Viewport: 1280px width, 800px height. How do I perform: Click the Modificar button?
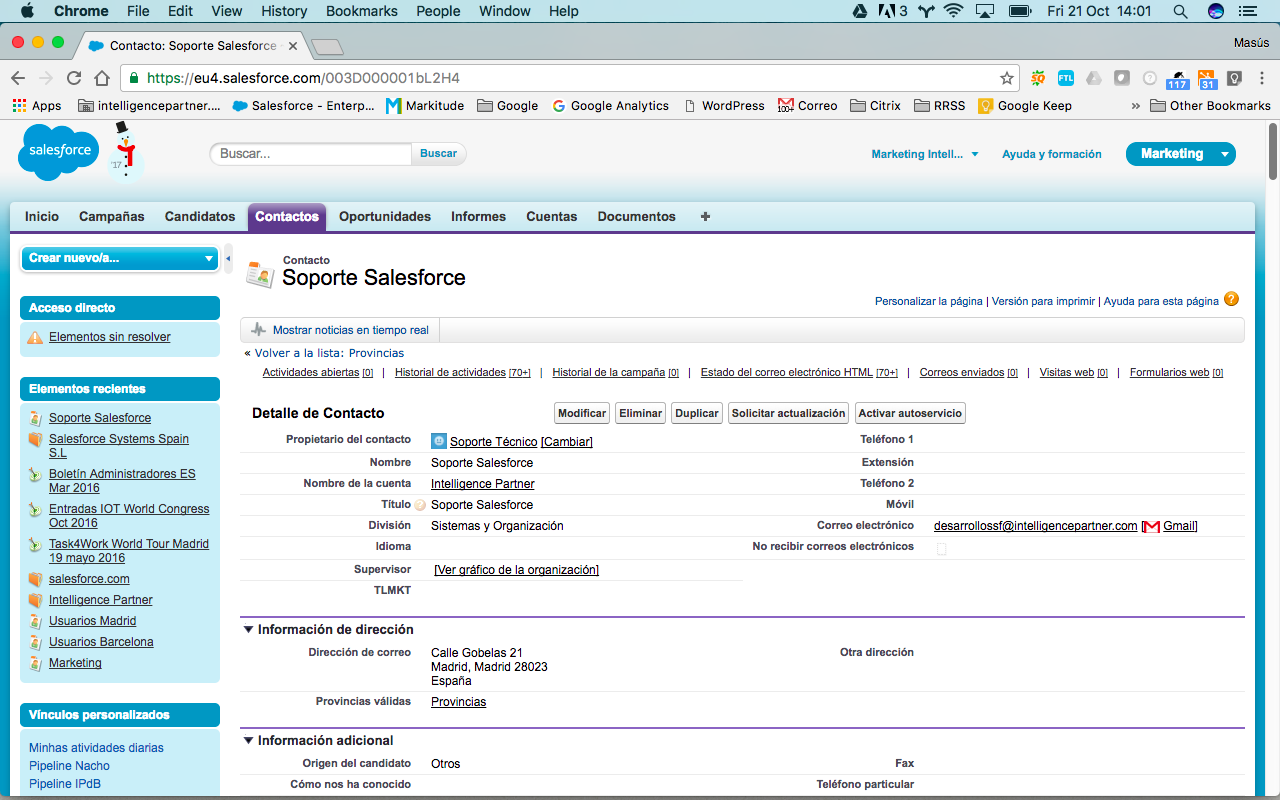(x=582, y=413)
